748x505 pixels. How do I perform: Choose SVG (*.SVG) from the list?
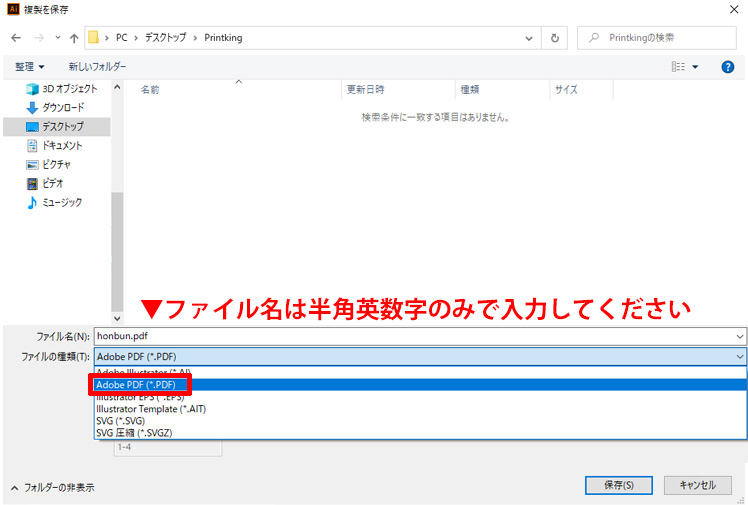[x=420, y=421]
